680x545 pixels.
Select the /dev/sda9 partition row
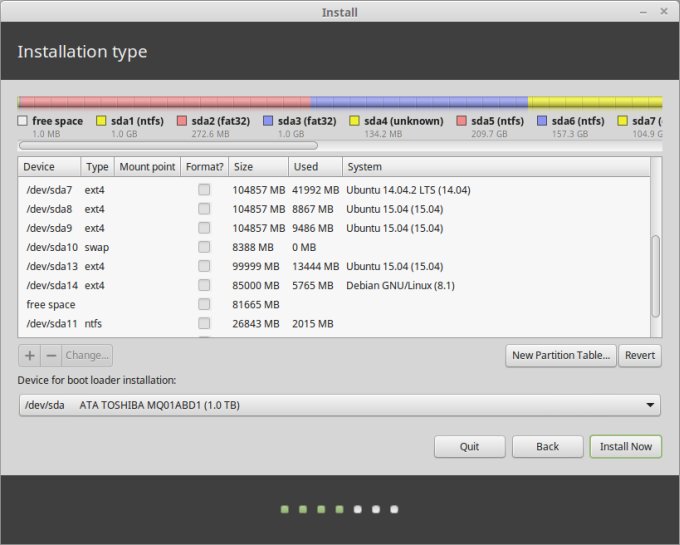tap(334, 228)
